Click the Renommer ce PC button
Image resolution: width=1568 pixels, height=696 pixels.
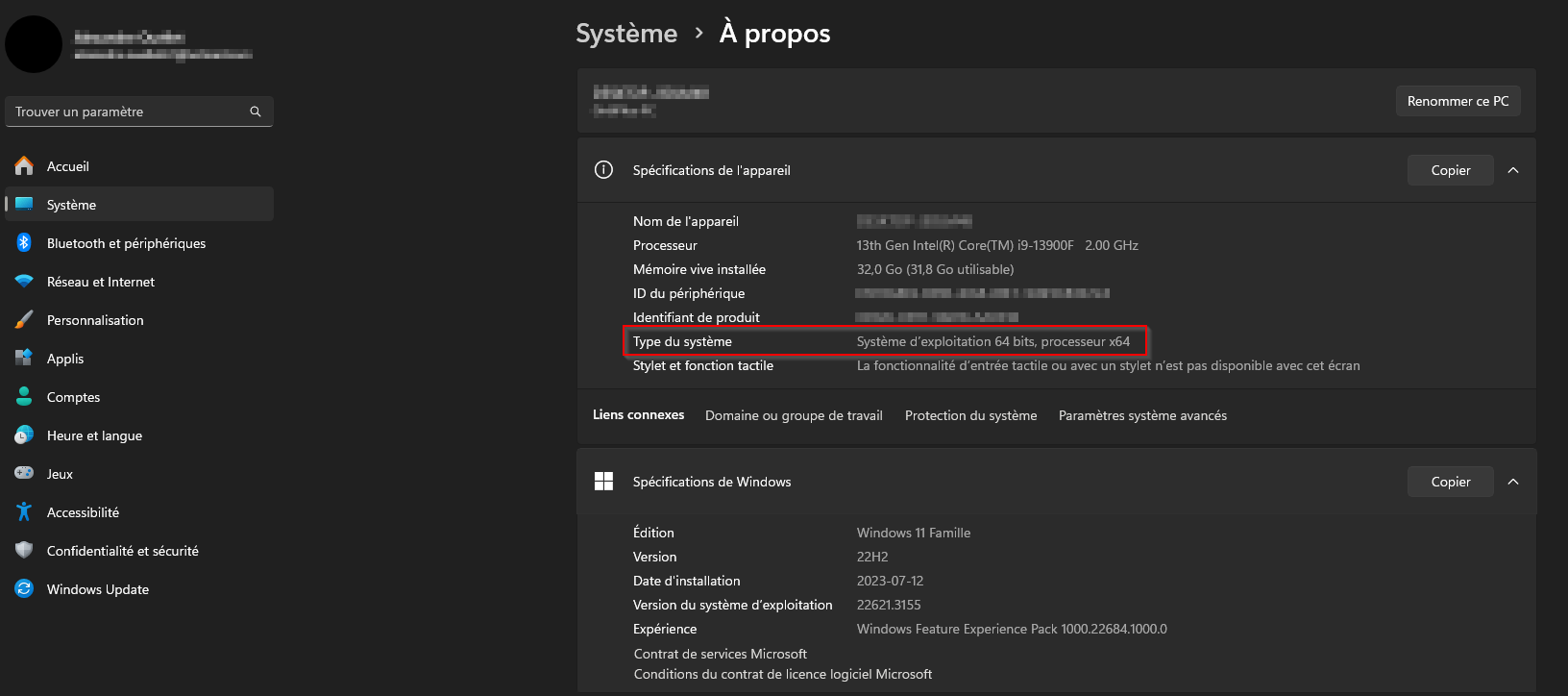1458,101
